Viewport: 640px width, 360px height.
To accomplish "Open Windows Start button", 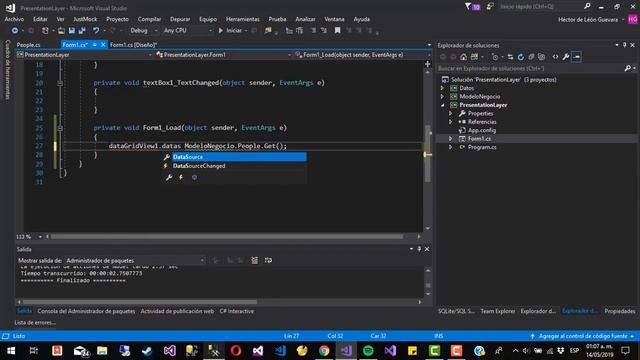I will 11,351.
